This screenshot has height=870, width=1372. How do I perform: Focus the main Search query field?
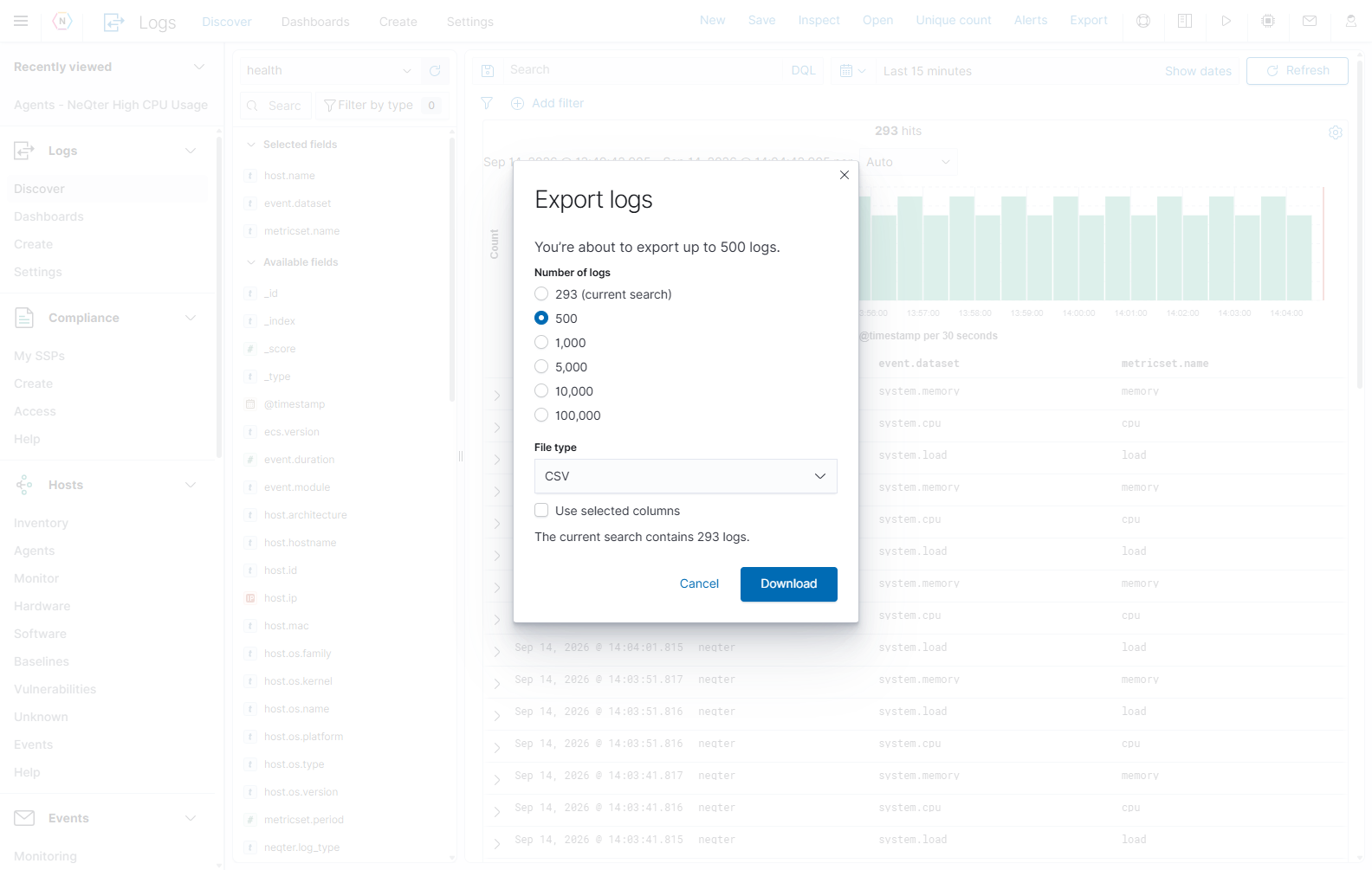[x=644, y=71]
